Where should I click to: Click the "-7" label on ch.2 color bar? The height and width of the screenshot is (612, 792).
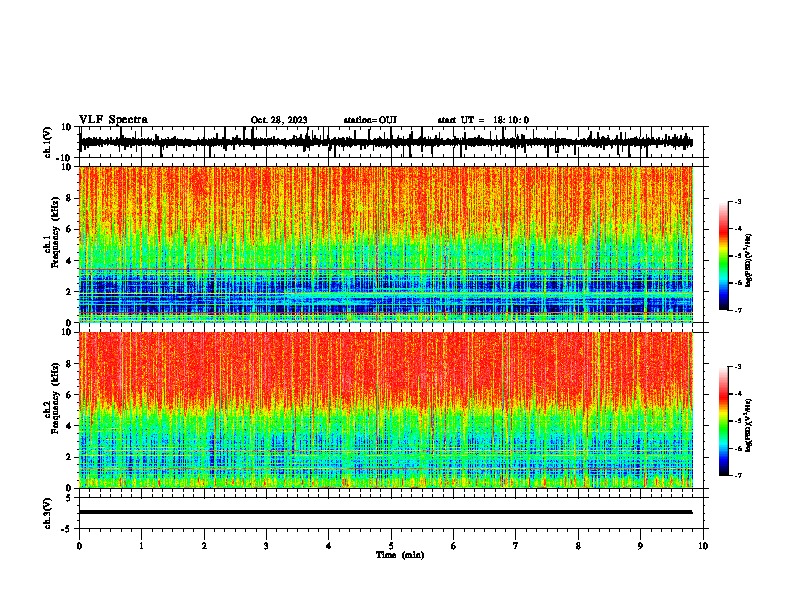[x=738, y=475]
